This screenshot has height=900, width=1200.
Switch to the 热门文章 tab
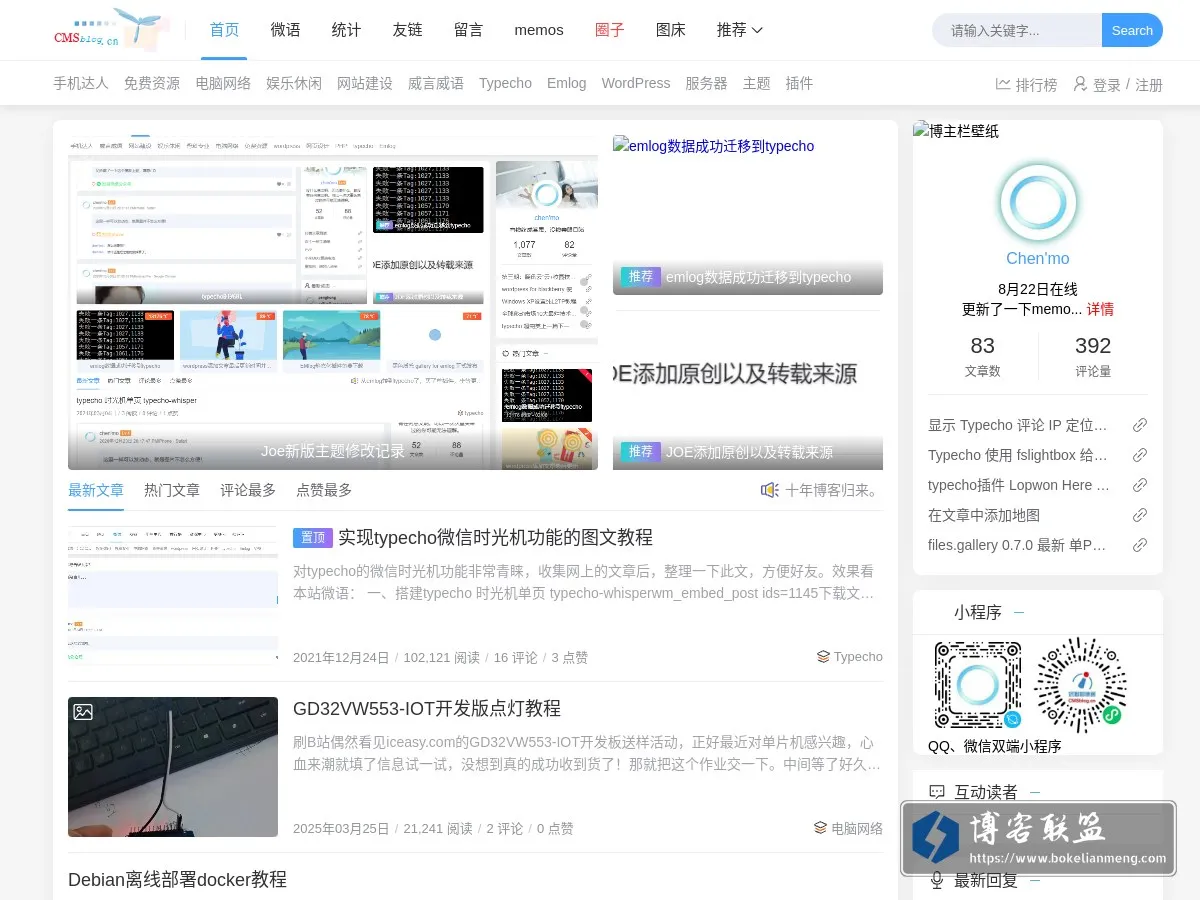tap(172, 490)
